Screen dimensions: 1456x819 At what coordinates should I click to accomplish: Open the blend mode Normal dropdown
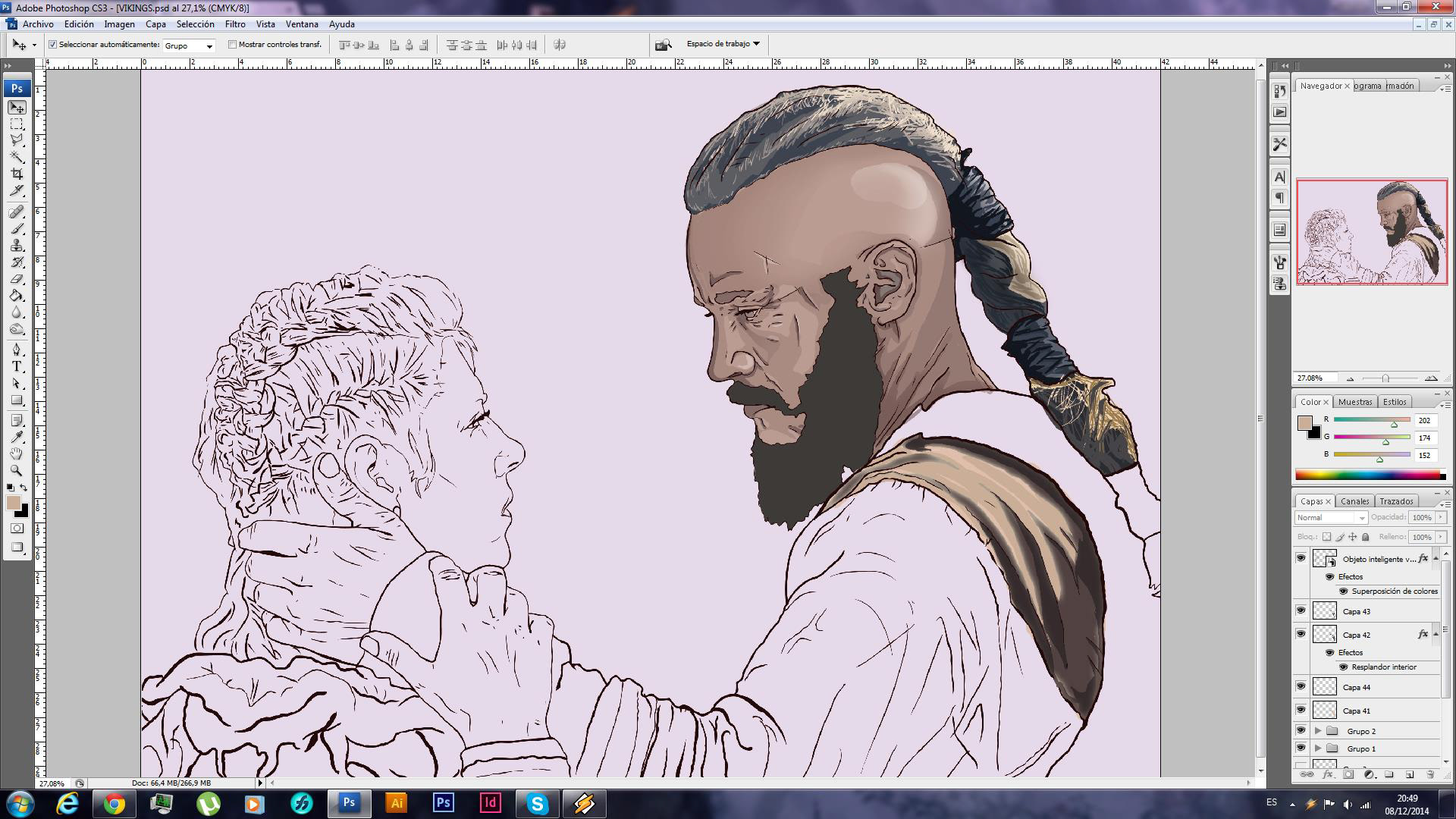tap(1331, 518)
